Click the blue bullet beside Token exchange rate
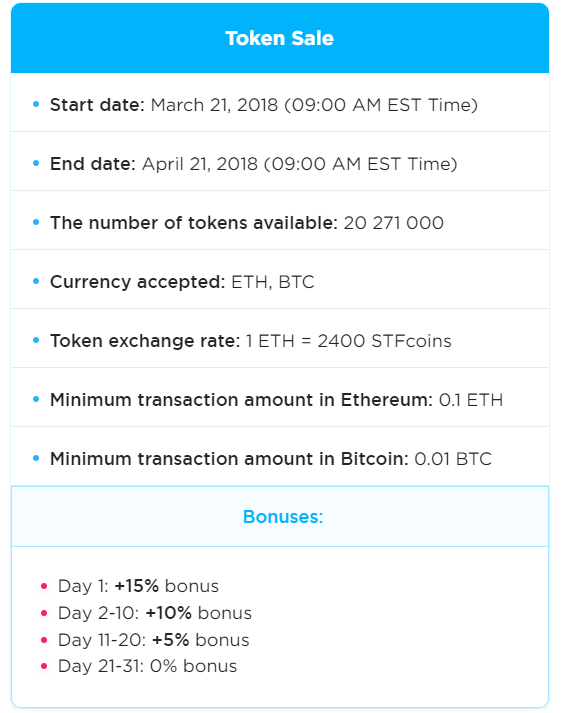Viewport: 561px width, 713px height. point(36,340)
